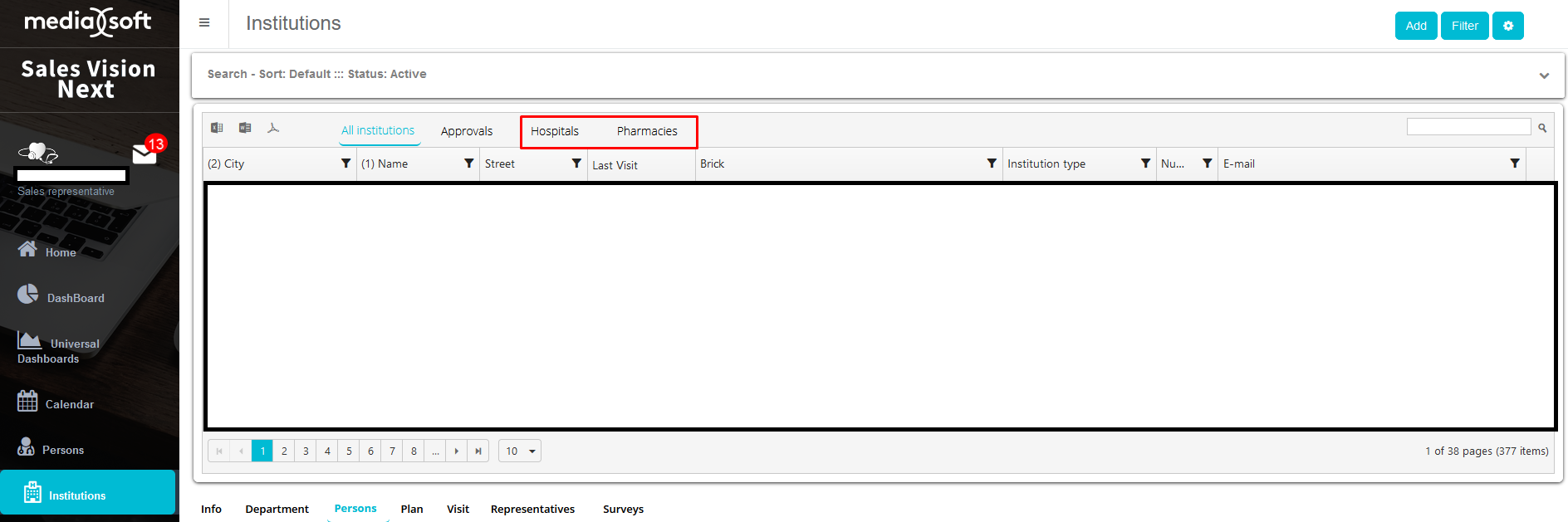Toggle sidebar with hamburger menu icon
The image size is (1568, 522).
pos(204,23)
